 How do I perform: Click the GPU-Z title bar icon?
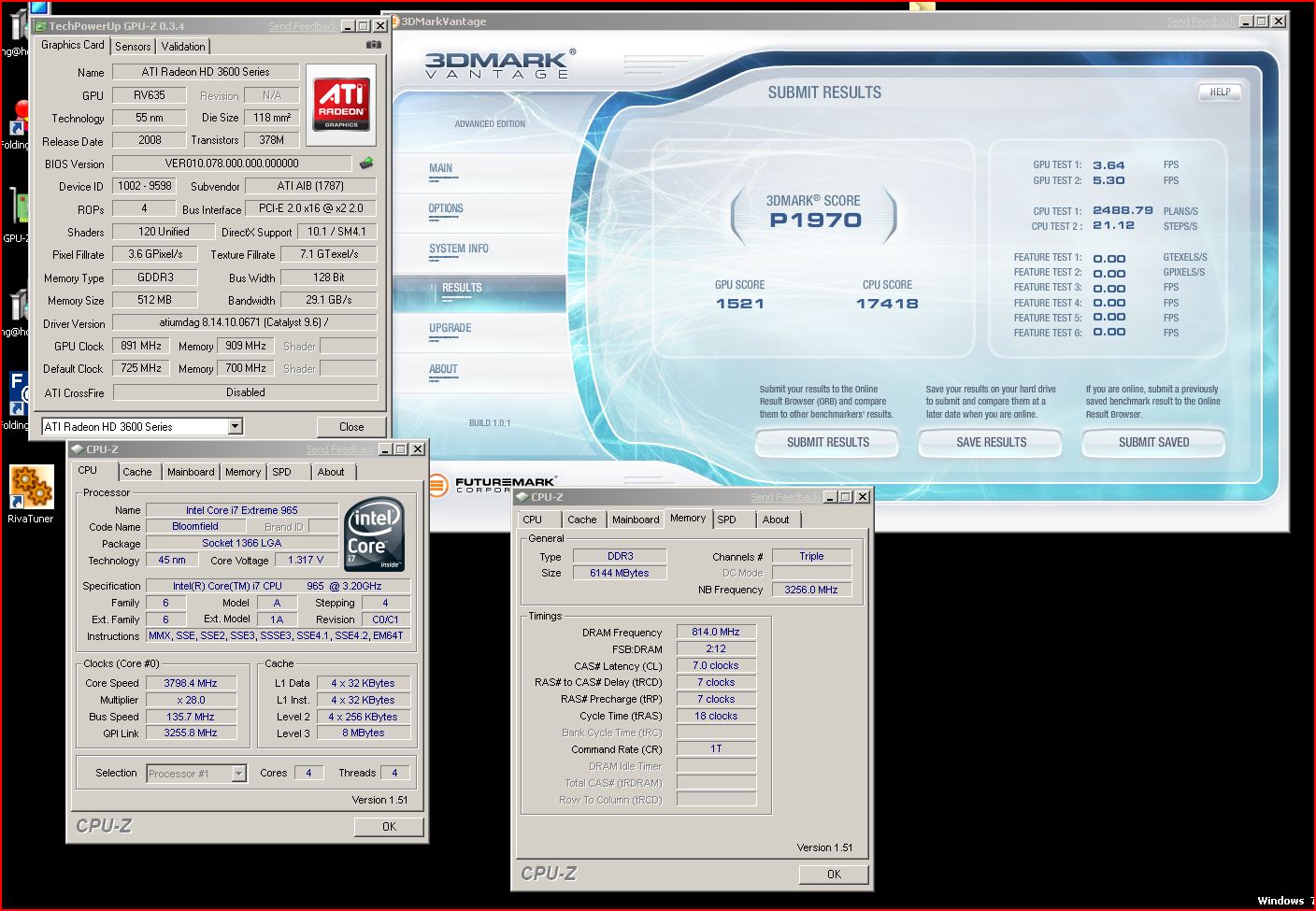coord(40,26)
